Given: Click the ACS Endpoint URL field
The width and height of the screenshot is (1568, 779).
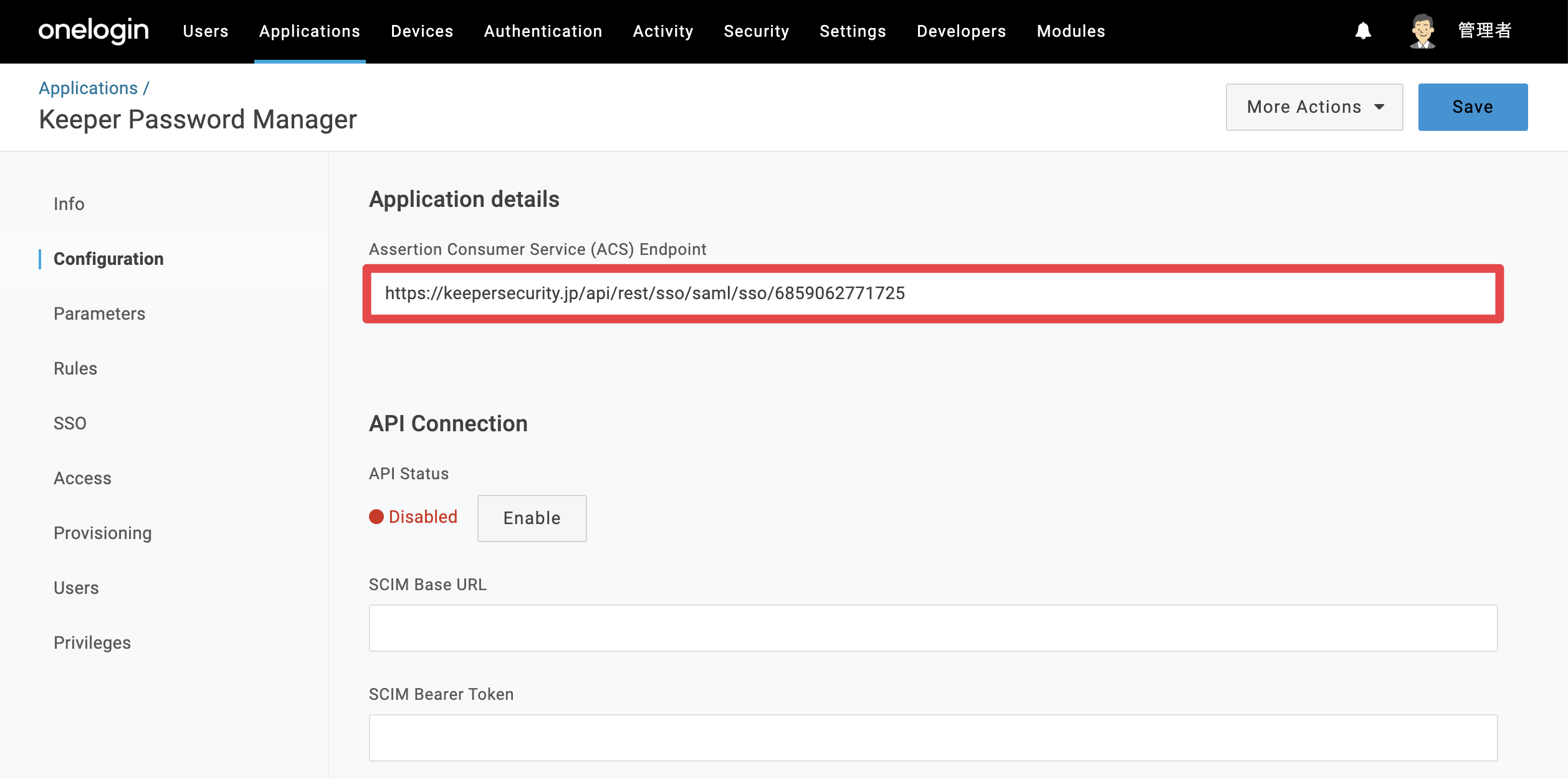Looking at the screenshot, I should tap(933, 294).
